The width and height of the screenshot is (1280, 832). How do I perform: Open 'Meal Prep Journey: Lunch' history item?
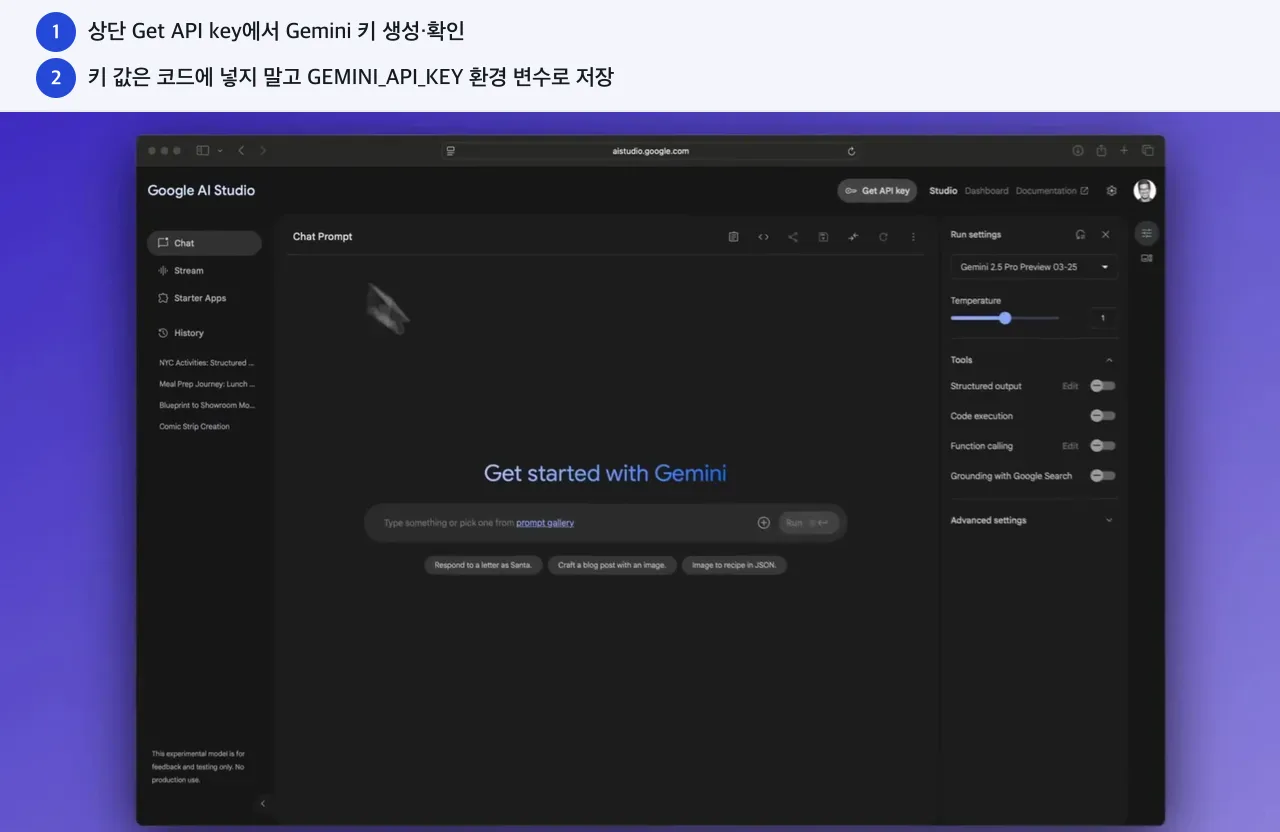207,384
